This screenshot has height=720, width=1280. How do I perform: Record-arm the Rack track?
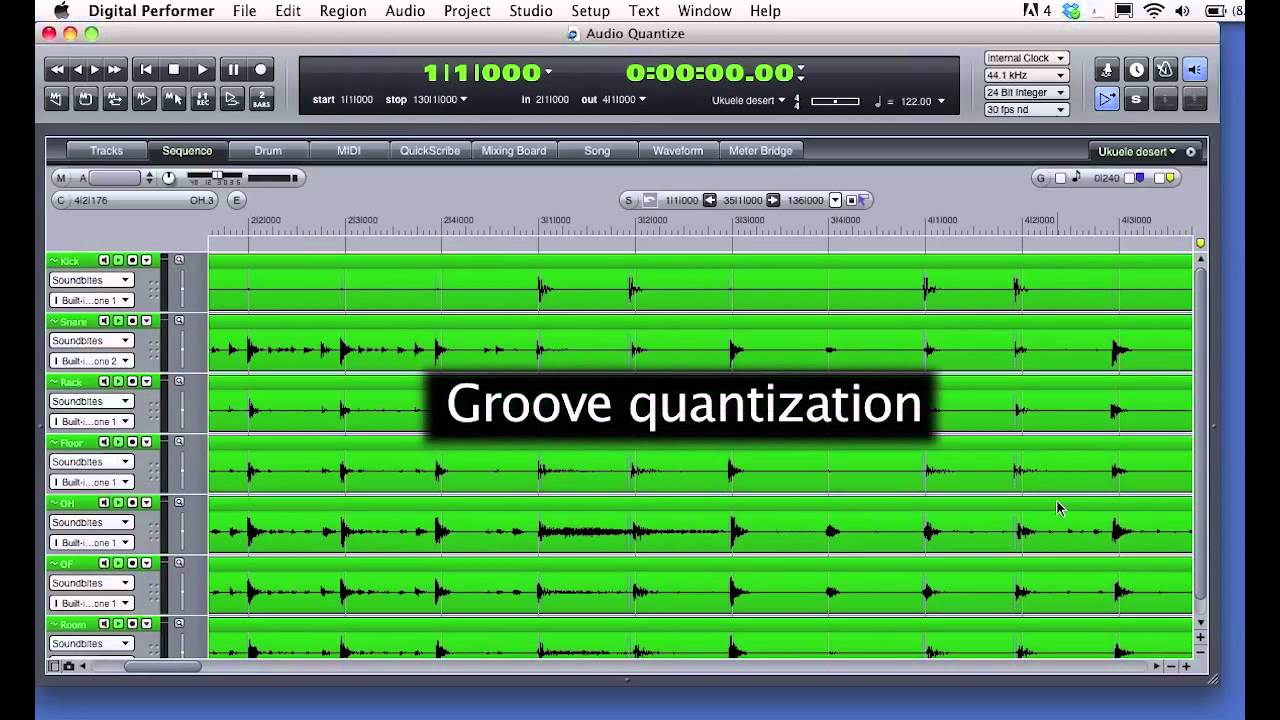(x=132, y=381)
